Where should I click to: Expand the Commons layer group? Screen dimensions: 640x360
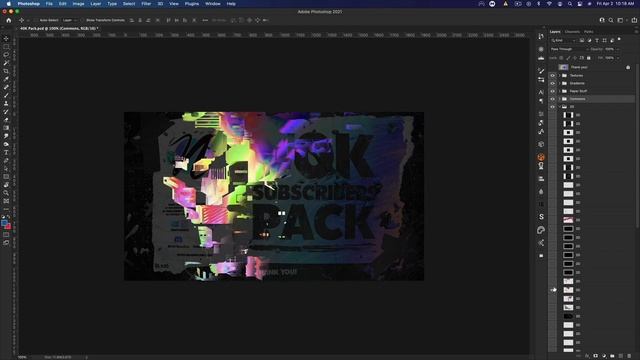click(x=560, y=99)
